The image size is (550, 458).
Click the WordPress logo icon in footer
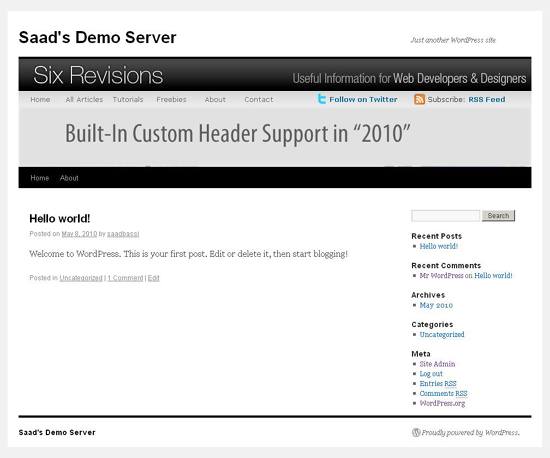point(416,432)
